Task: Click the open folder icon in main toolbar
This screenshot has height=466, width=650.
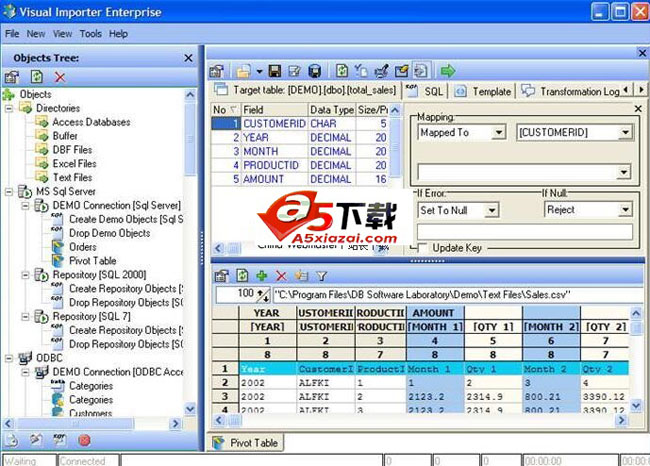Action: 244,71
